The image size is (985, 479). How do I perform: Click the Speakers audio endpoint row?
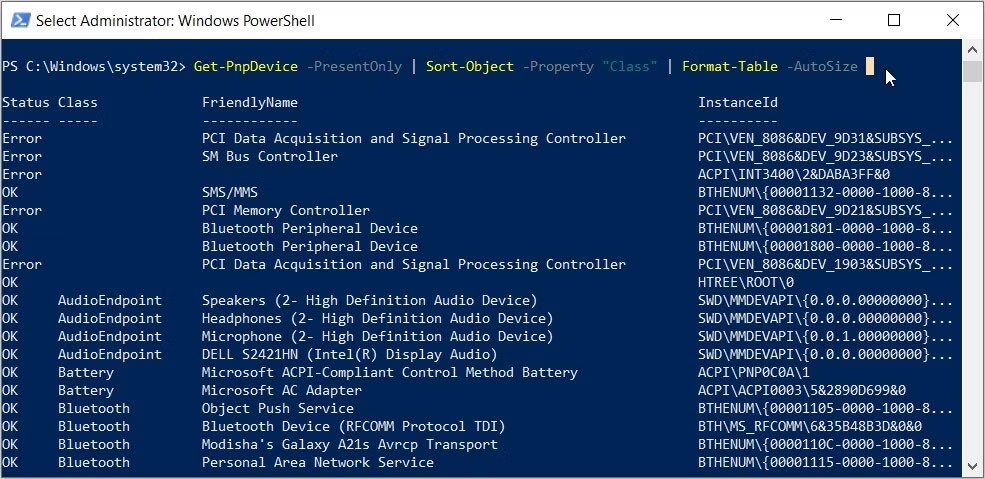coord(369,300)
